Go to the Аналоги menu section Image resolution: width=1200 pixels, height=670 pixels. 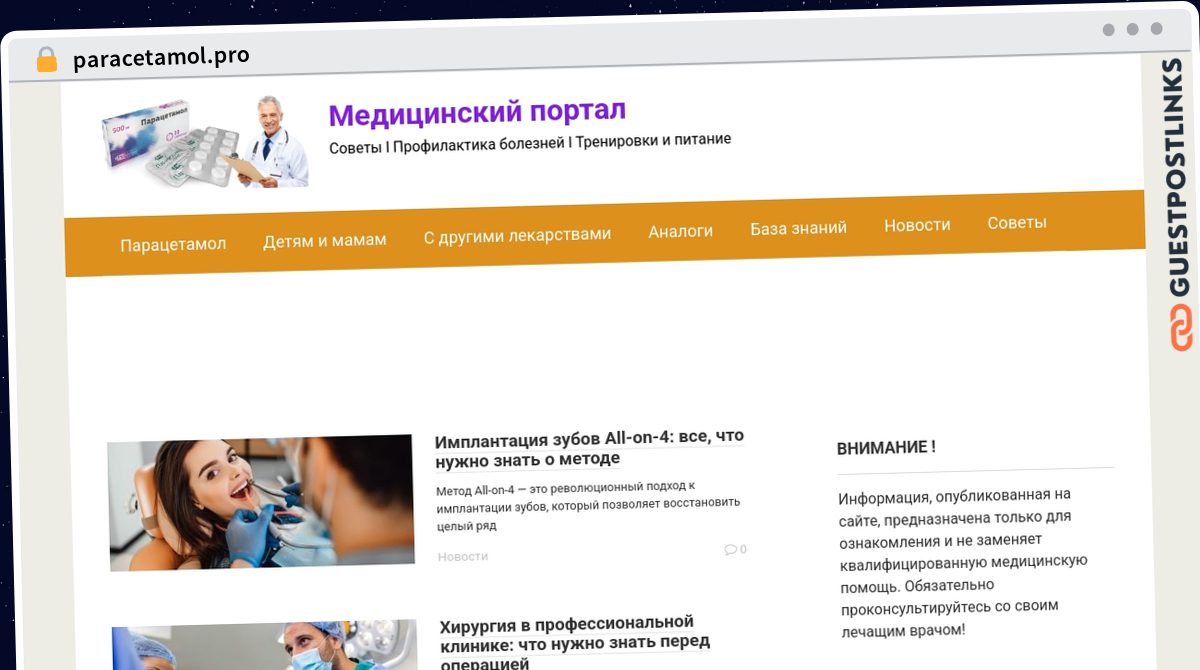(x=681, y=231)
